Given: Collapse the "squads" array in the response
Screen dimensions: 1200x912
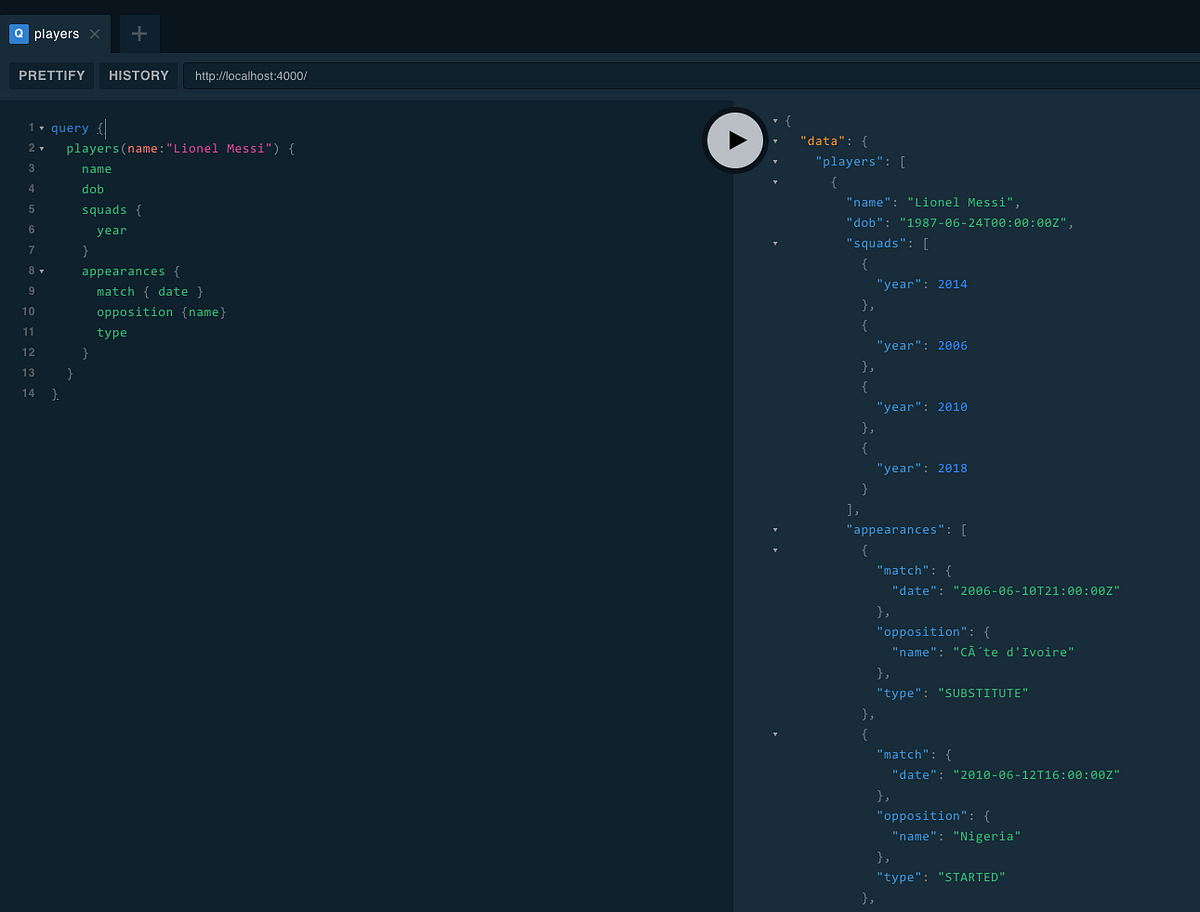Looking at the screenshot, I should coord(775,243).
